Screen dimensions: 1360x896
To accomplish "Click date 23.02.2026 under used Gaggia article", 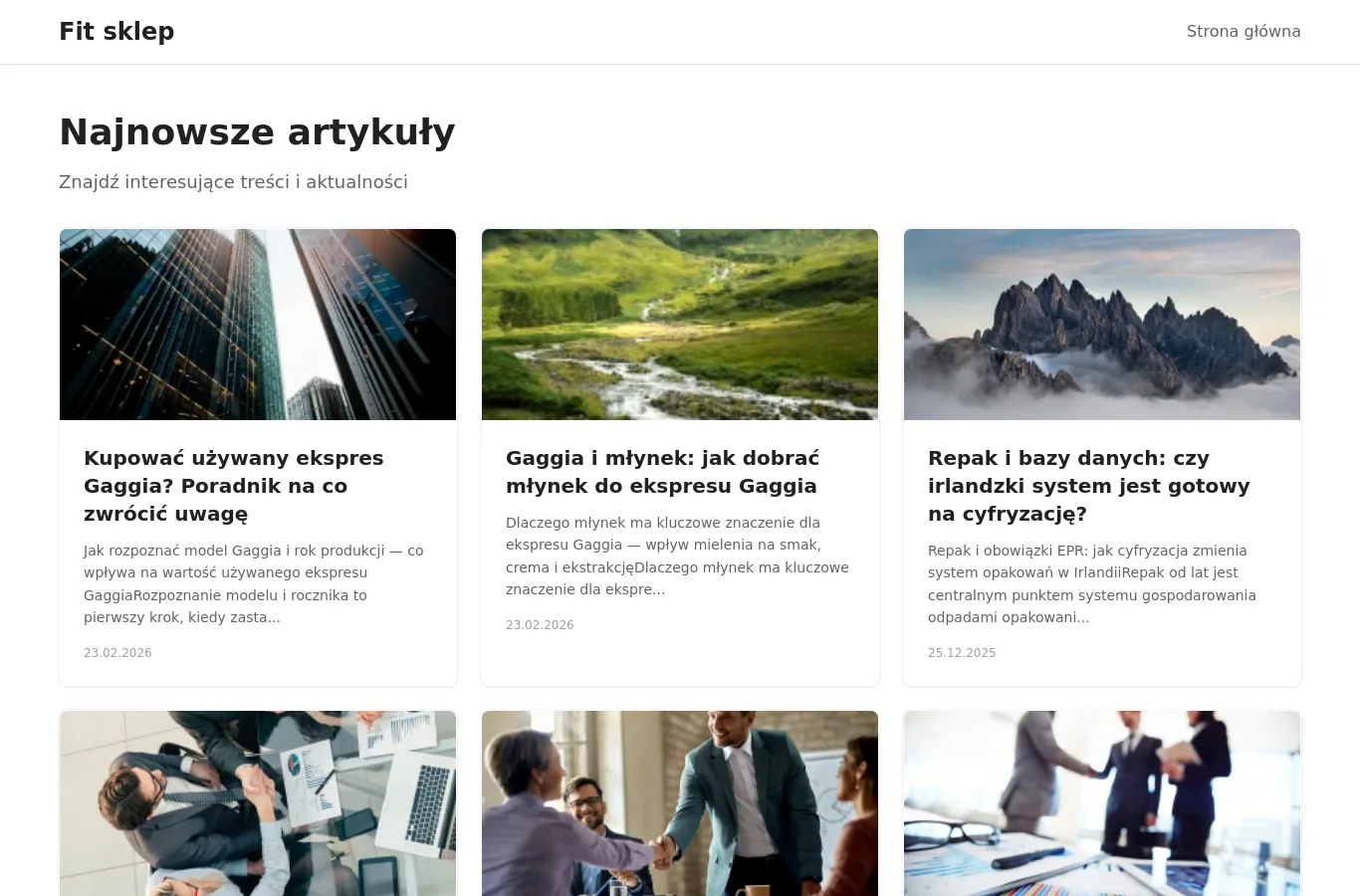I will click(x=117, y=653).
